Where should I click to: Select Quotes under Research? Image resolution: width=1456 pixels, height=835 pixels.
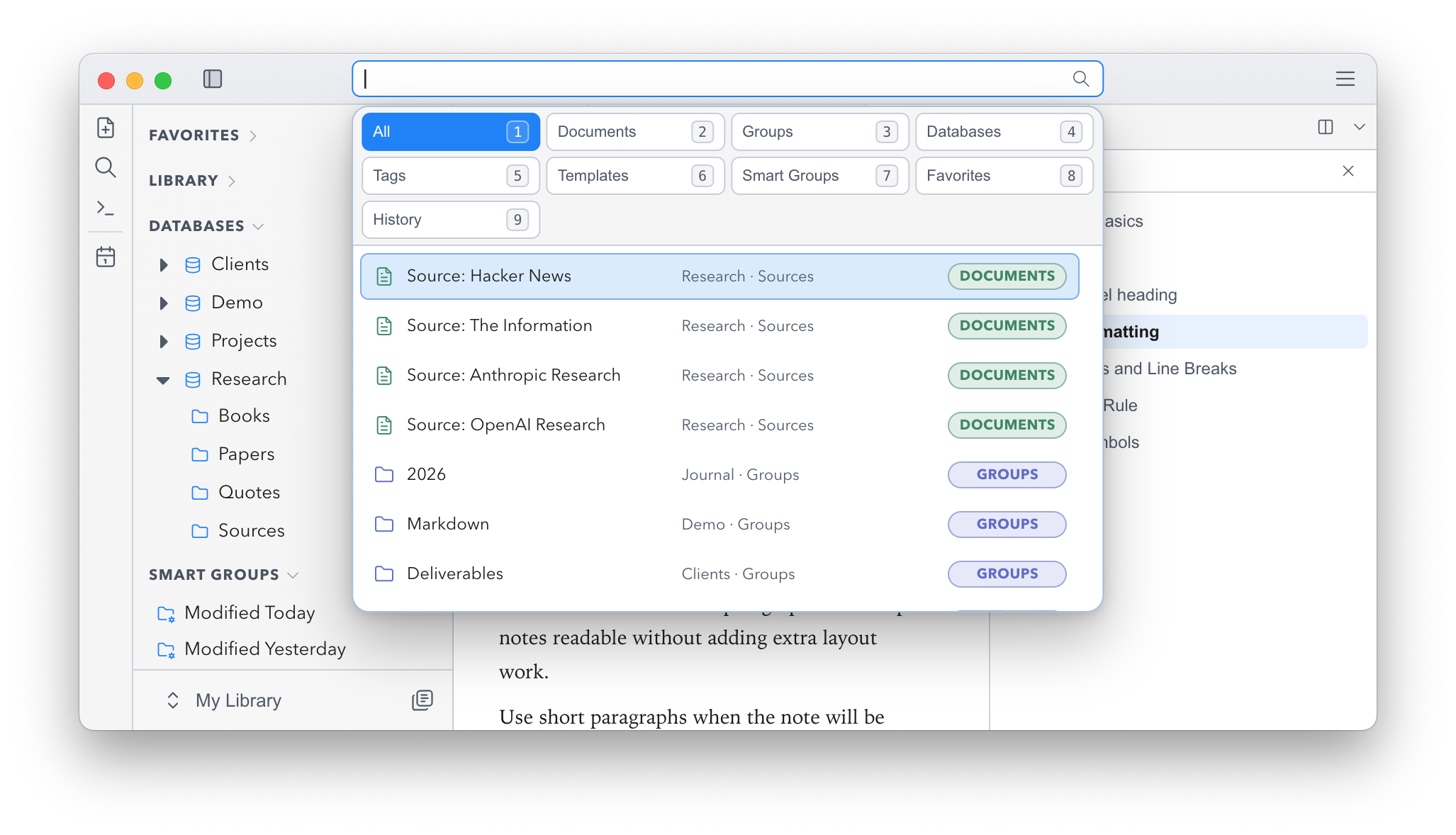click(x=249, y=493)
